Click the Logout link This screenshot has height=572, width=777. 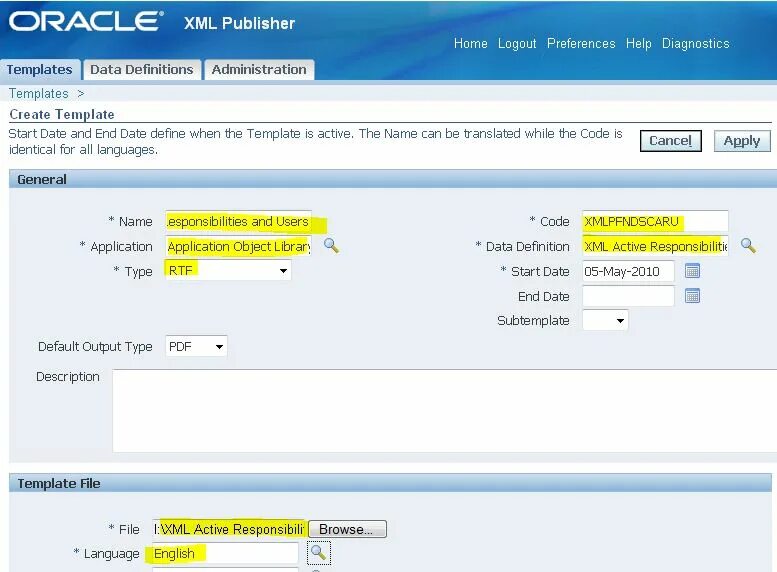pos(517,44)
